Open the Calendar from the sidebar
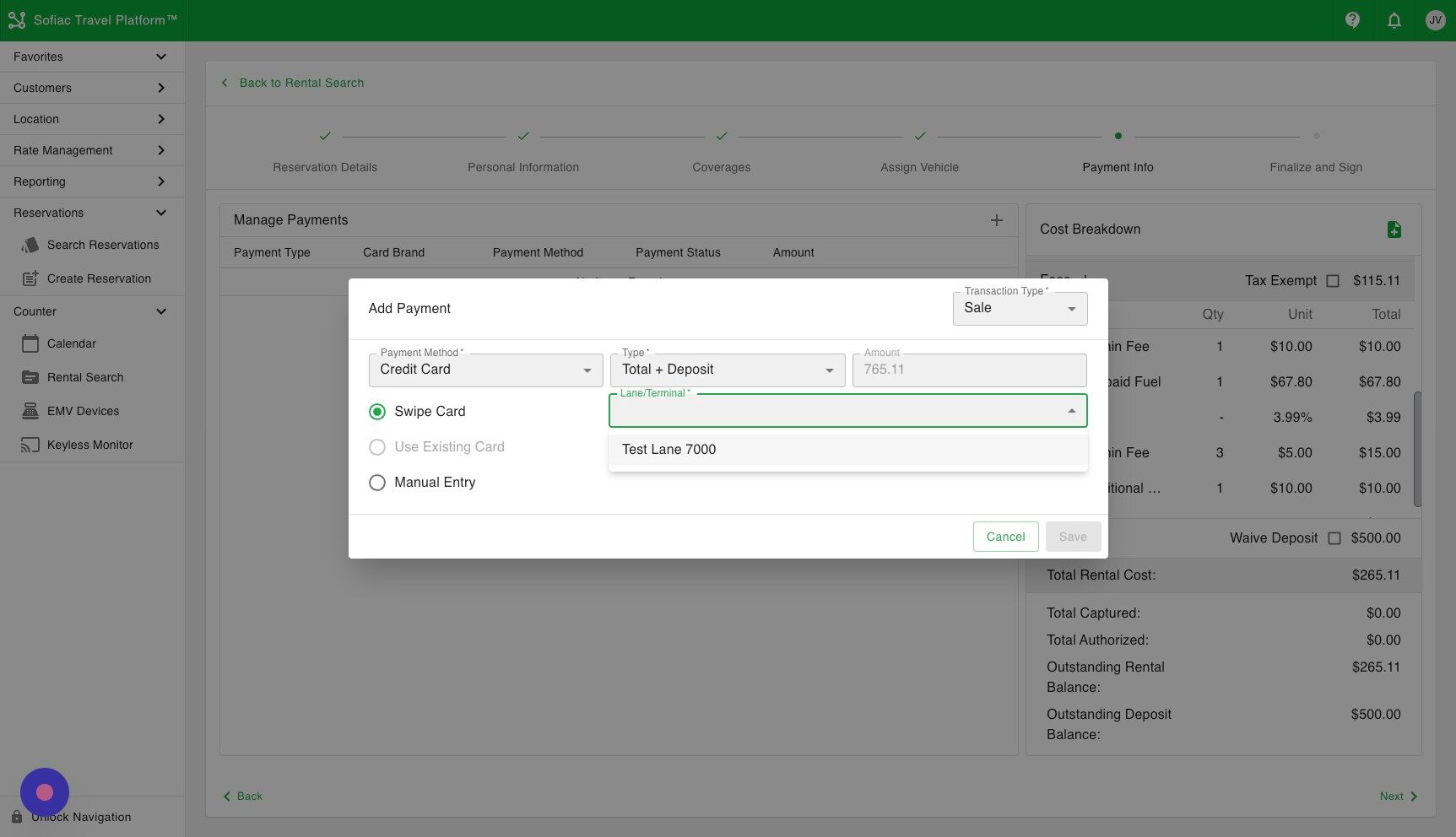Image resolution: width=1456 pixels, height=837 pixels. point(71,343)
